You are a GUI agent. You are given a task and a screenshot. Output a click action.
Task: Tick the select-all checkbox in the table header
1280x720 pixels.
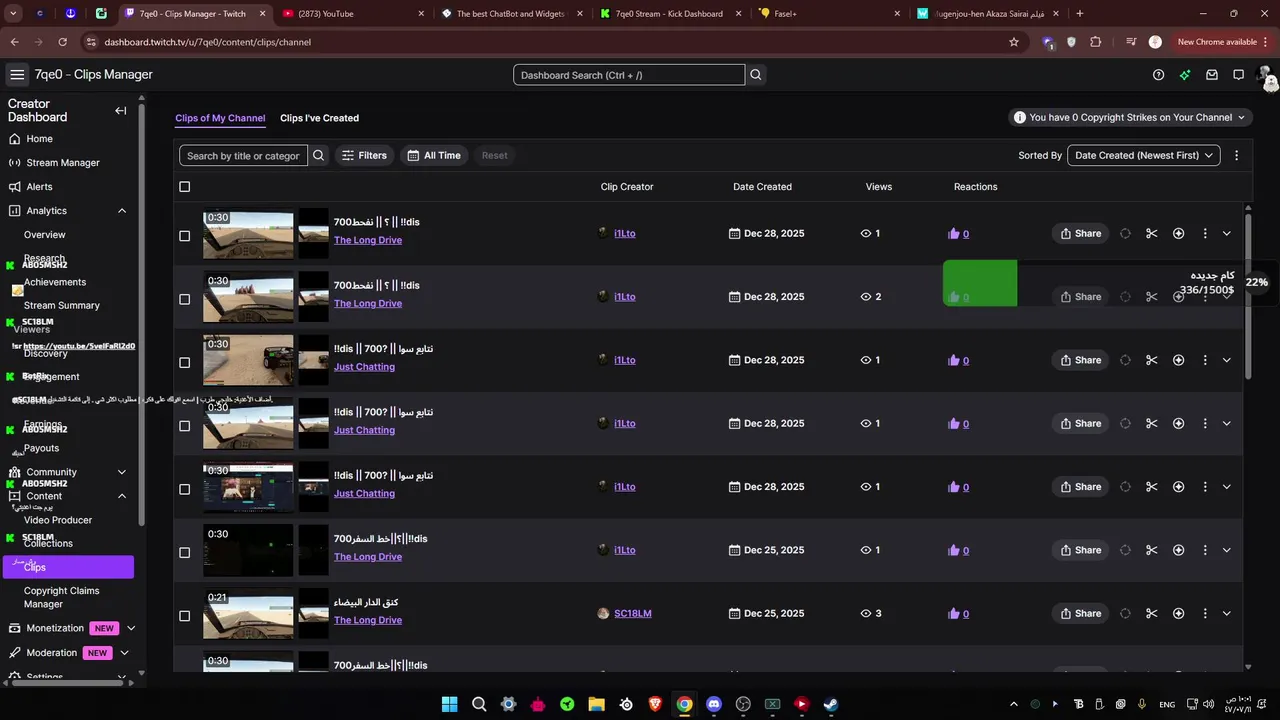pos(184,187)
